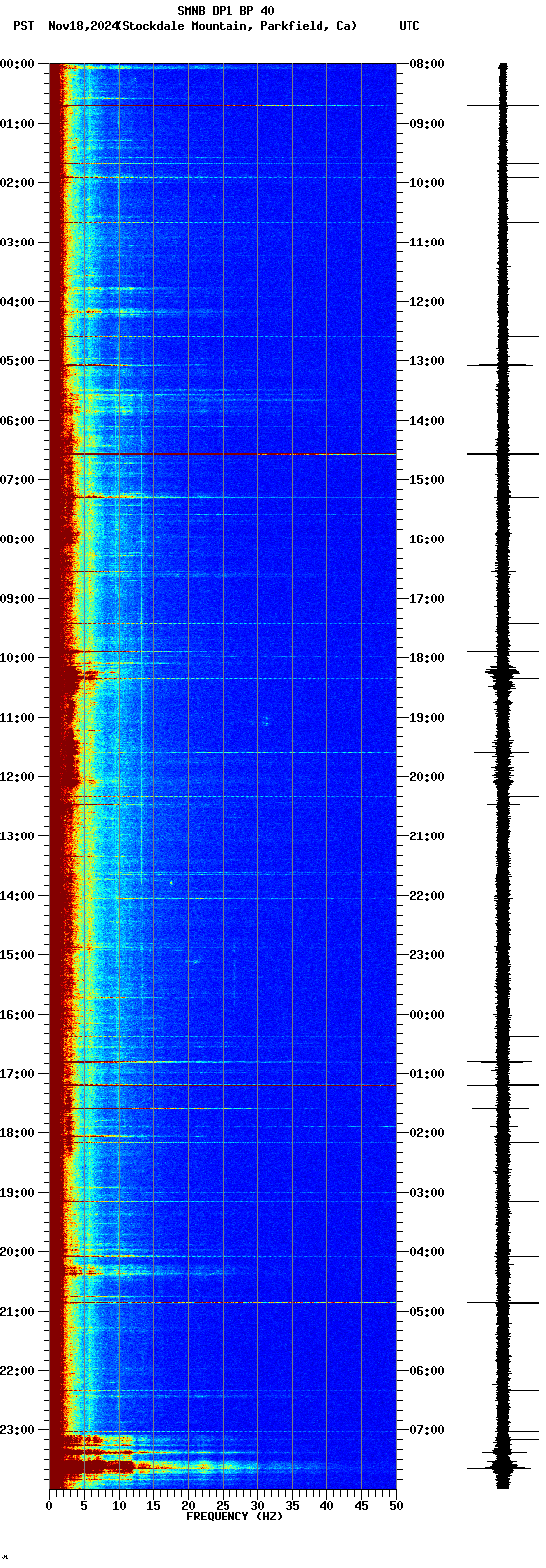This screenshot has height=1568, width=546.
Task: Click the PST-axis "15:00" time label
Action: [18, 955]
